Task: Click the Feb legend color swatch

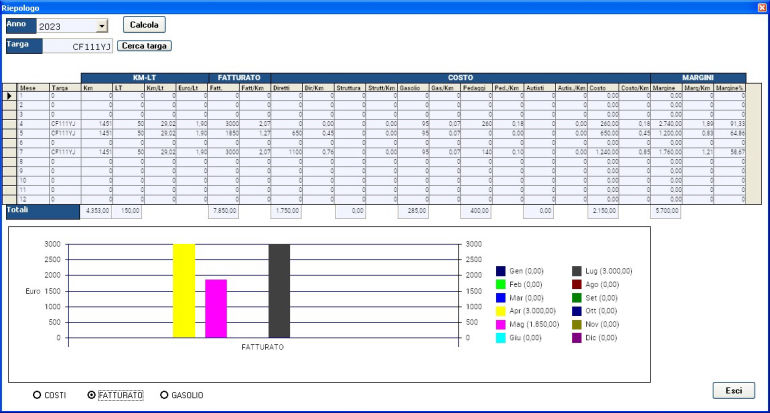Action: click(x=500, y=284)
